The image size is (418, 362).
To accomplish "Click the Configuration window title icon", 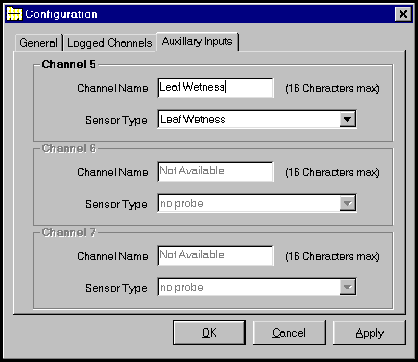I will pos(15,14).
